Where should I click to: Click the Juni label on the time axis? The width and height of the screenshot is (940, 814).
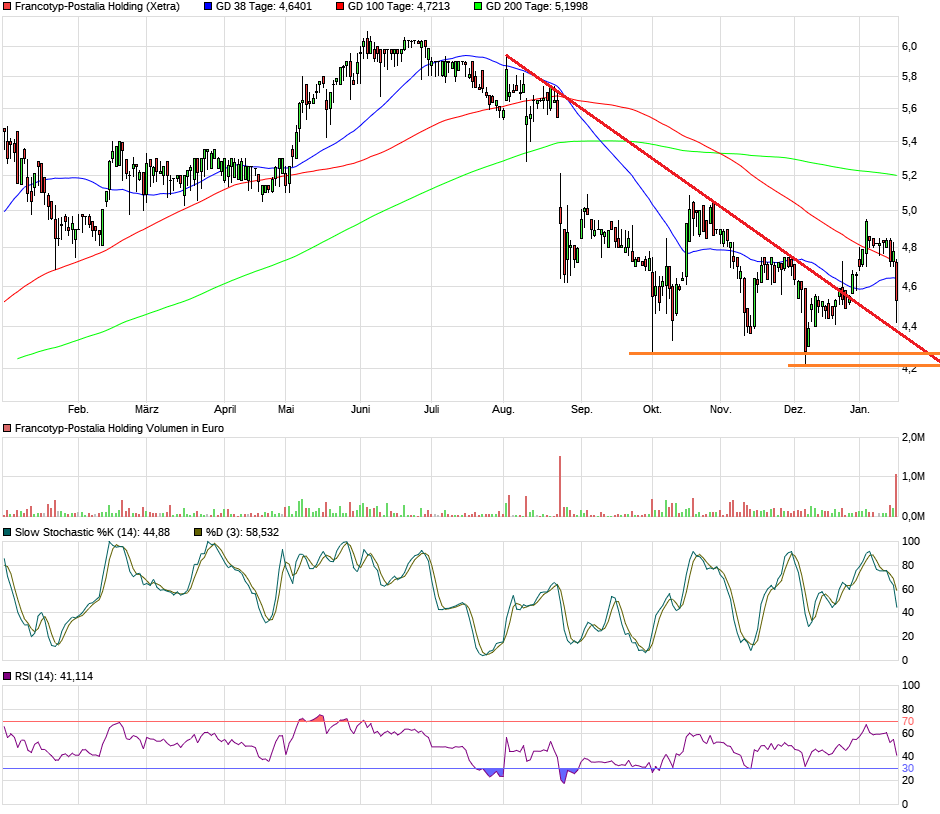pos(361,409)
